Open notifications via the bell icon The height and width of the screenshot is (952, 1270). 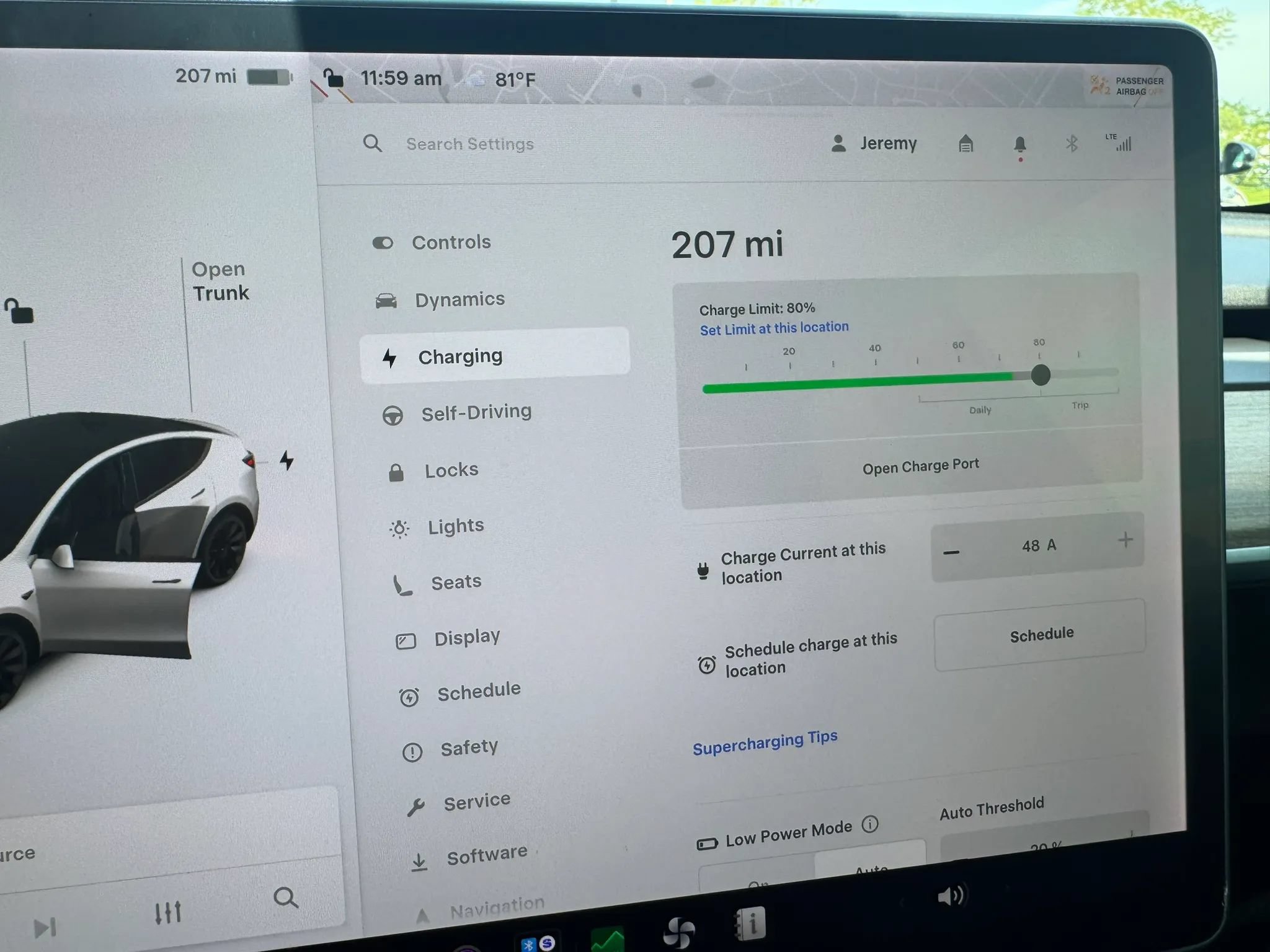[1019, 146]
